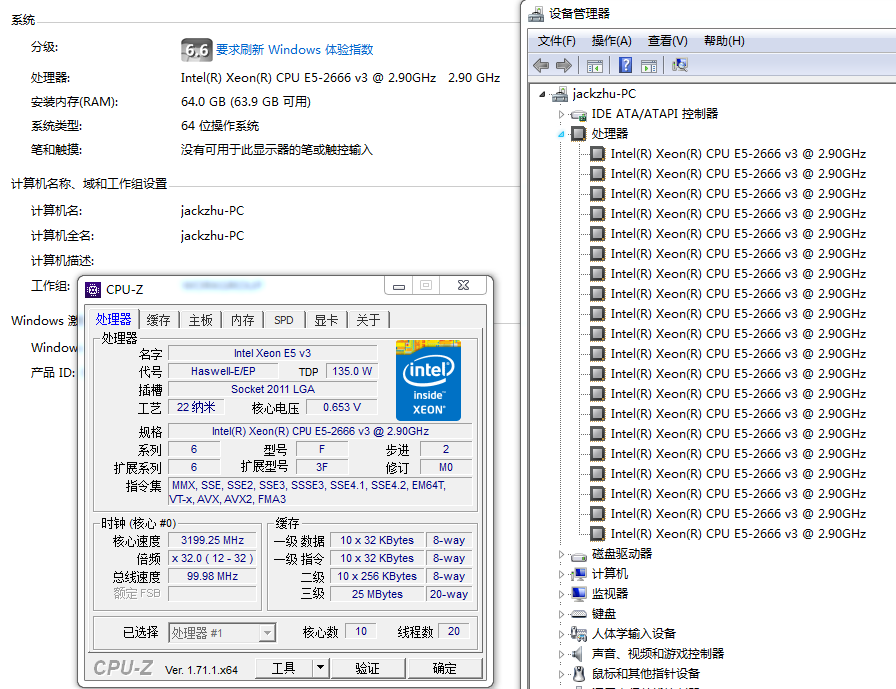Click the 验证 button in CPU-Z
The height and width of the screenshot is (689, 896).
pyautogui.click(x=367, y=667)
